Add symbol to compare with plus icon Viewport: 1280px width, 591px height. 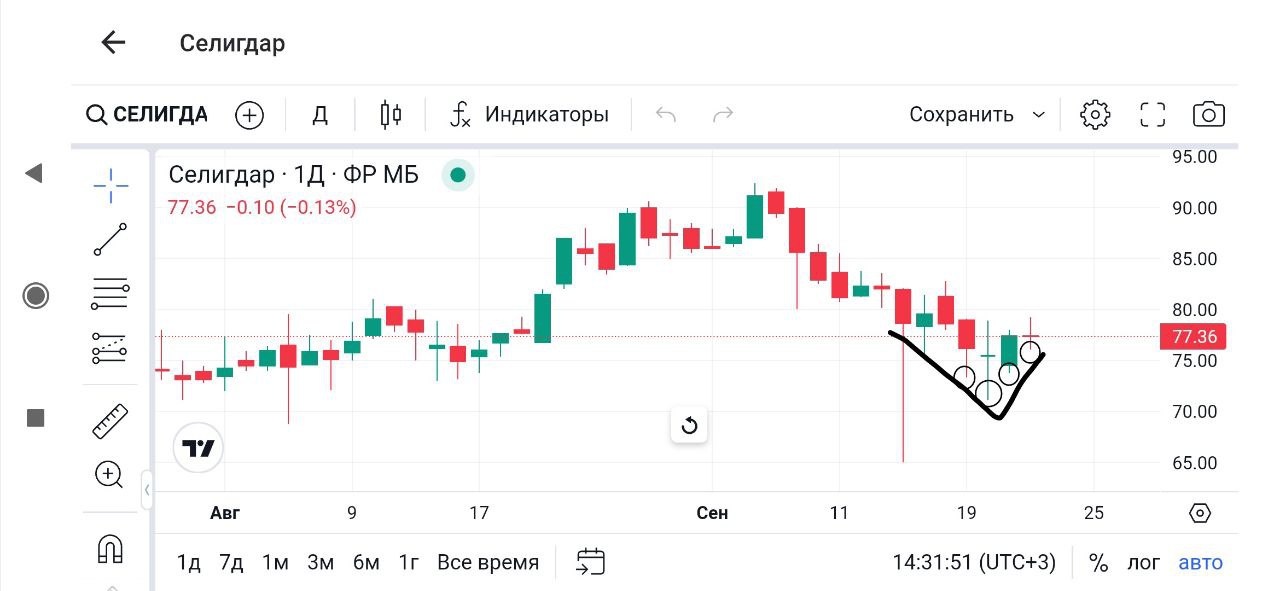coord(249,115)
